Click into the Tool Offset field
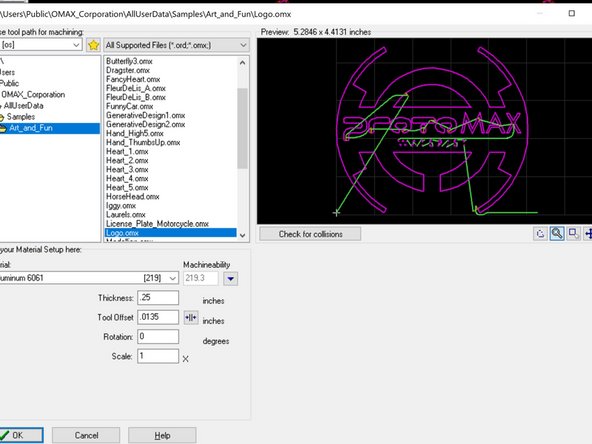The image size is (592, 444). coord(158,317)
